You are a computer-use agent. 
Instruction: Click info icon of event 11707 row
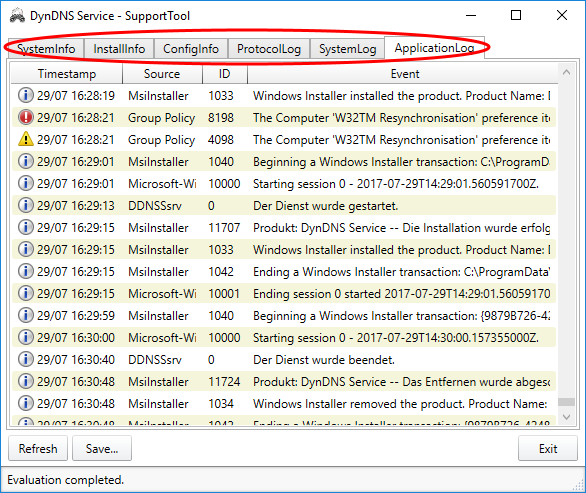[x=26, y=227]
